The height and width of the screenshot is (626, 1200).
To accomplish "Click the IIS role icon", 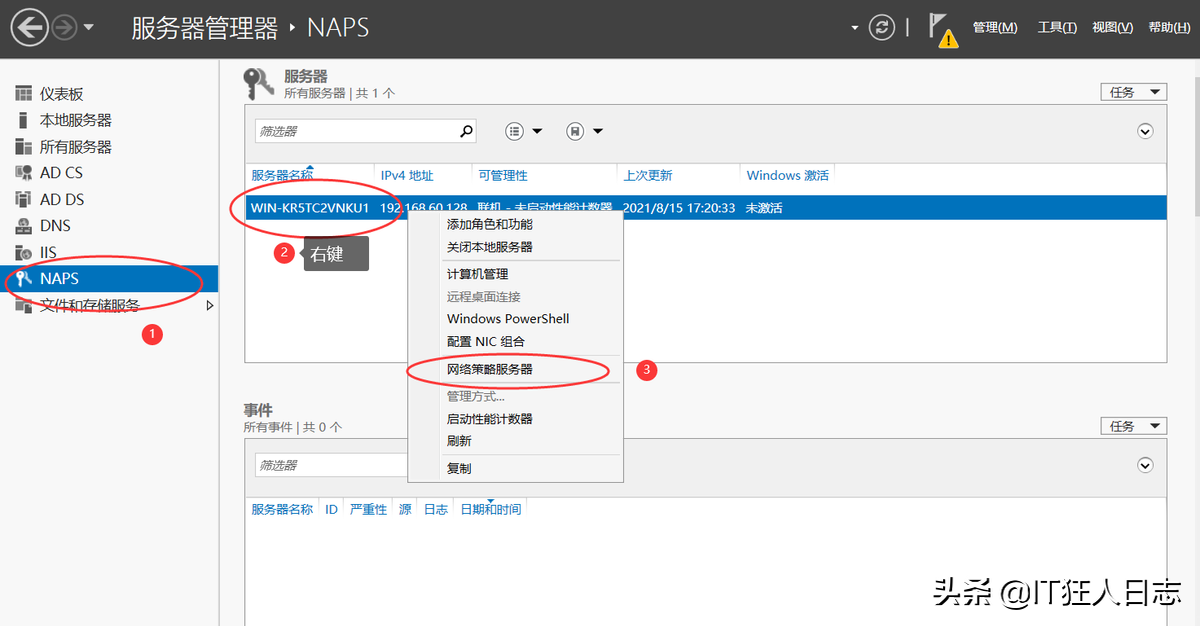I will (23, 253).
